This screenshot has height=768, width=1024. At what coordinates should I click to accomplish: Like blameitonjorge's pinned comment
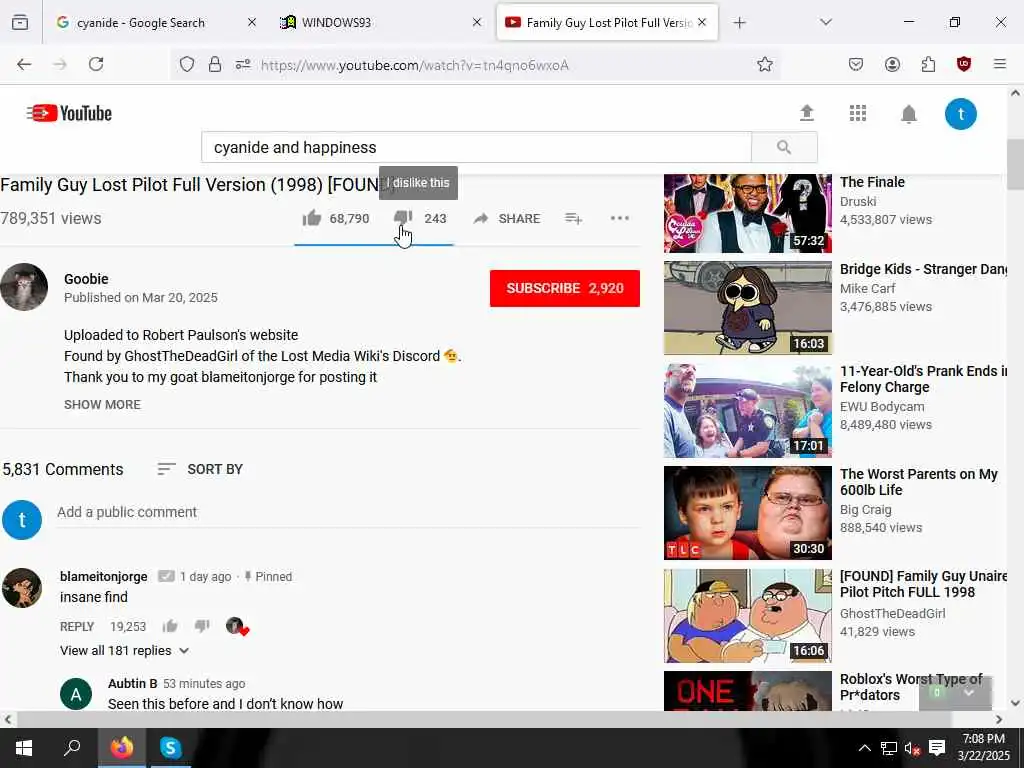click(170, 626)
